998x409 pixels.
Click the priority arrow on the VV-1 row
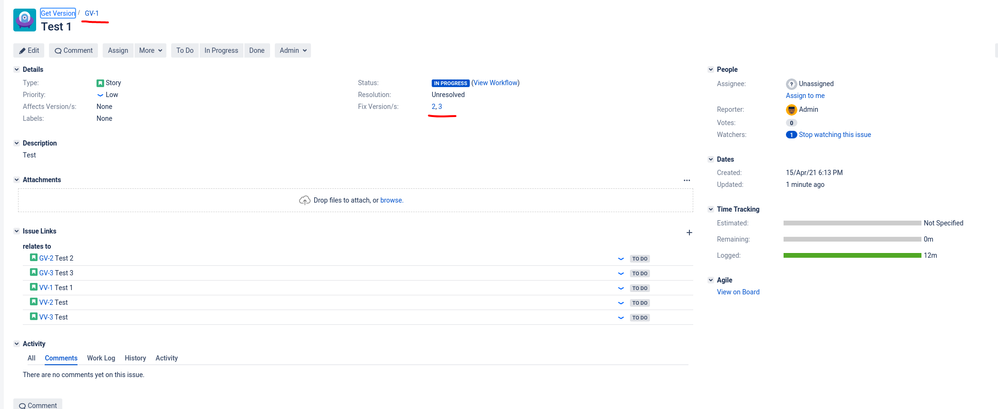tap(621, 288)
